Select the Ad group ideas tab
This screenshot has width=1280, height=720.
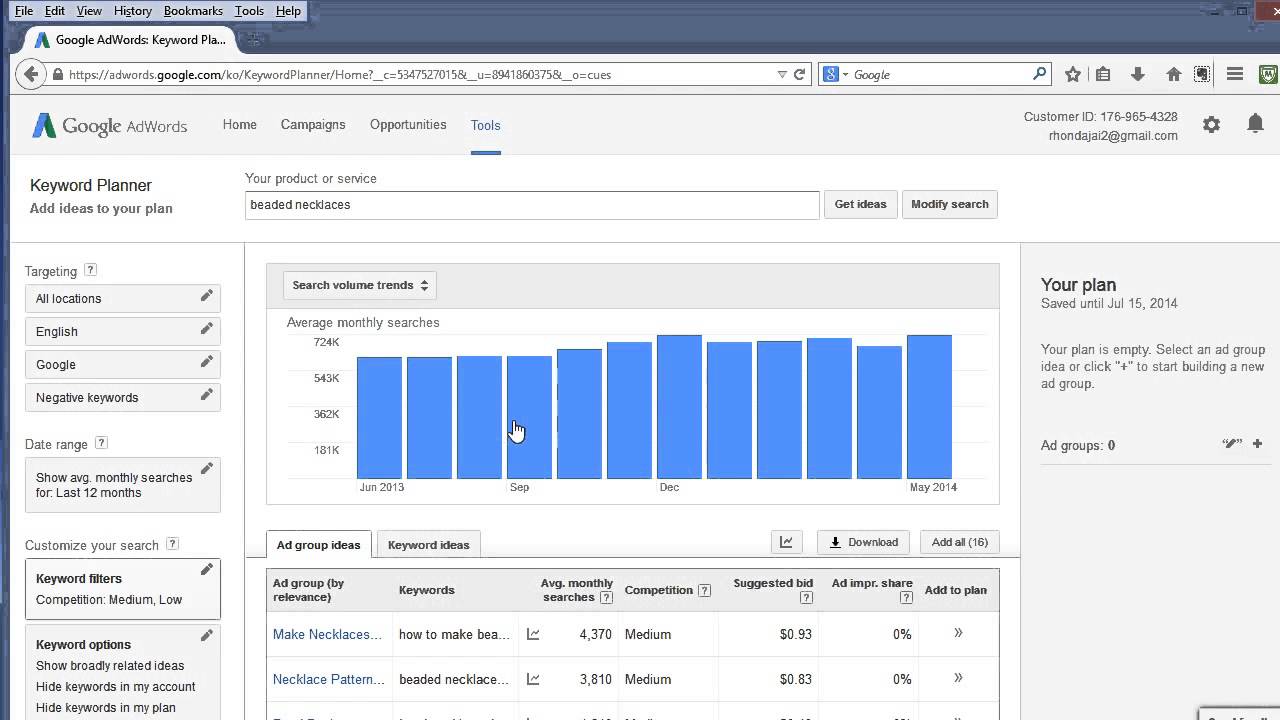318,545
